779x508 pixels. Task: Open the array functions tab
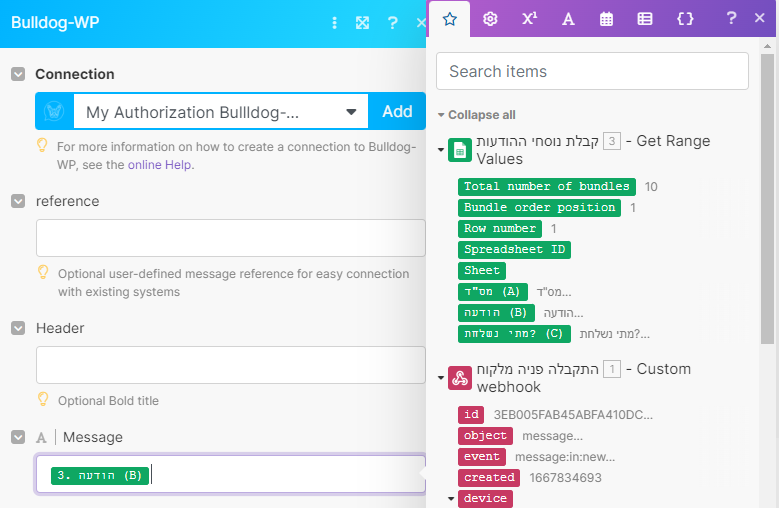[645, 19]
